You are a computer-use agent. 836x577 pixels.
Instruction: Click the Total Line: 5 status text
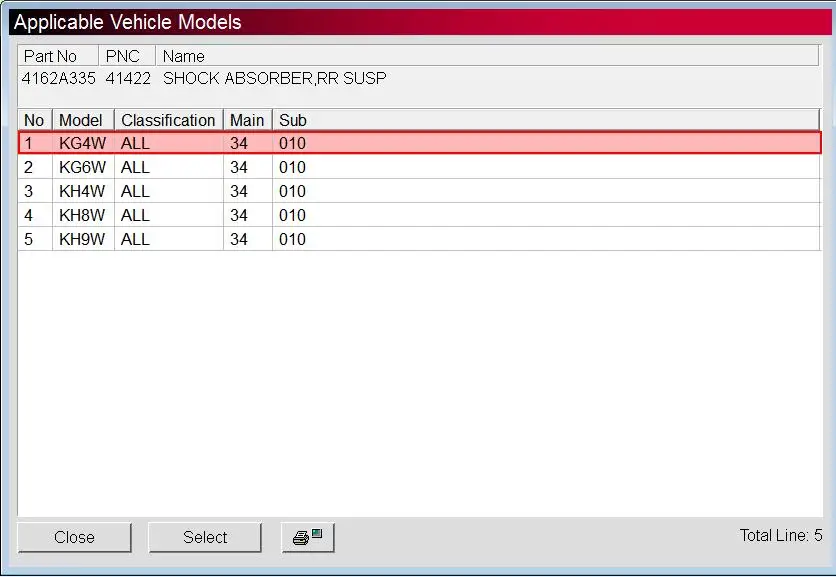click(781, 535)
